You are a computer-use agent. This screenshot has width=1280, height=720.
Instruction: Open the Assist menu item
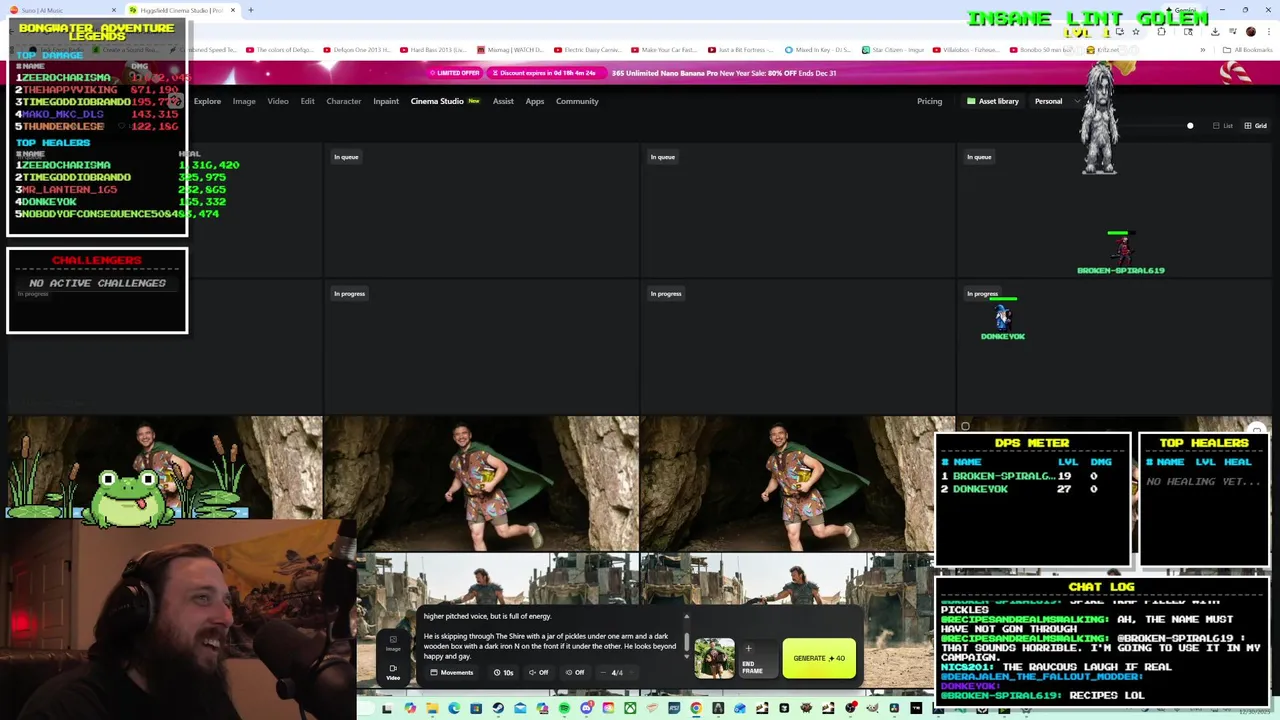pos(503,101)
